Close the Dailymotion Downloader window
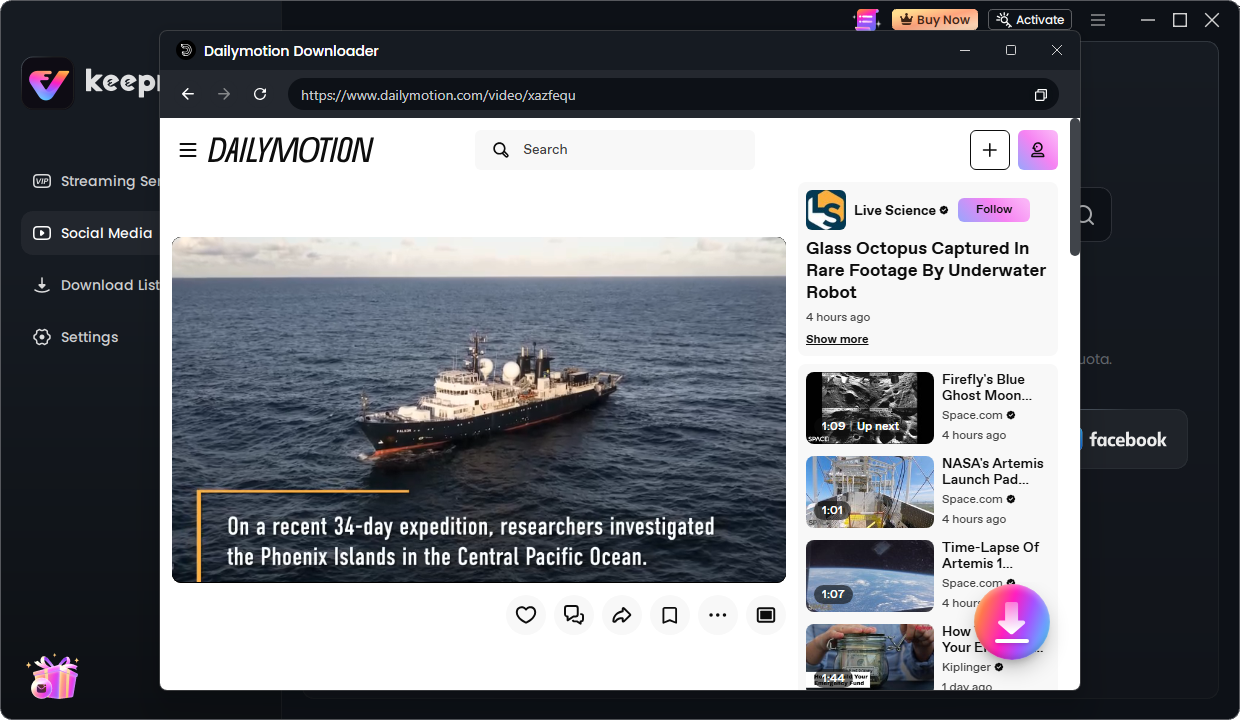This screenshot has width=1240, height=720. pos(1057,50)
